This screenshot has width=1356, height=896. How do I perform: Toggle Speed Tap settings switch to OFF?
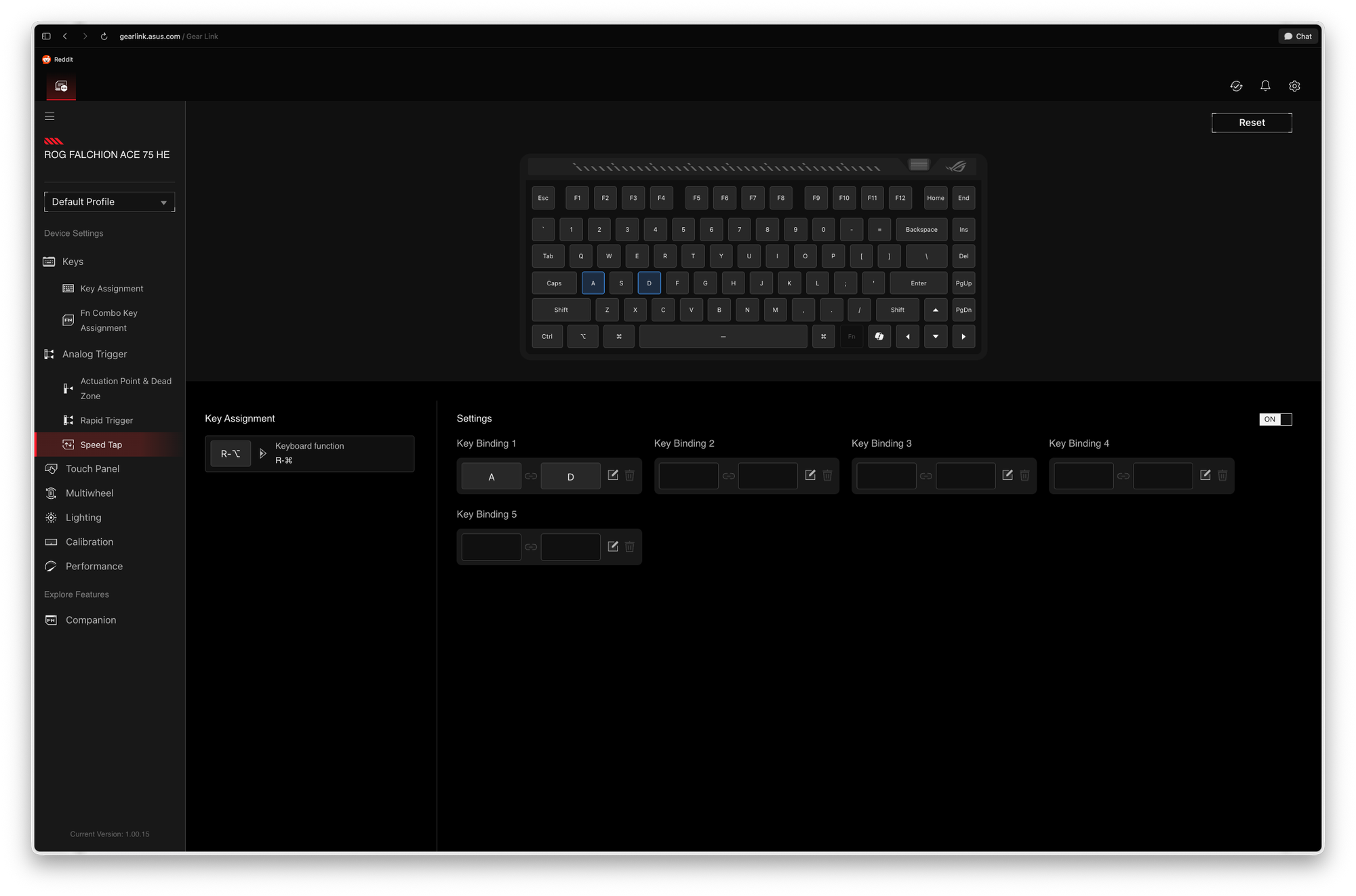tap(1276, 419)
